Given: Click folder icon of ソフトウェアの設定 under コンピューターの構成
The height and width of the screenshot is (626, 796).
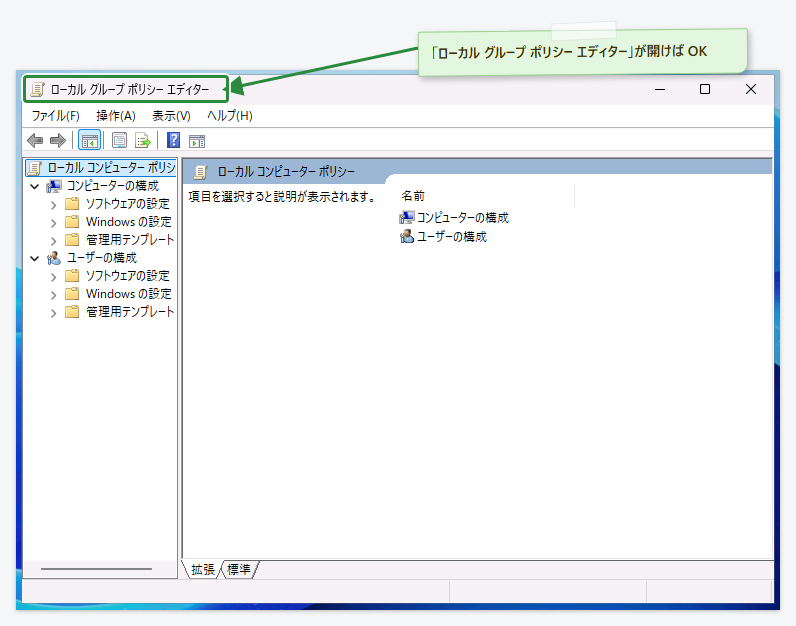Looking at the screenshot, I should click(72, 204).
